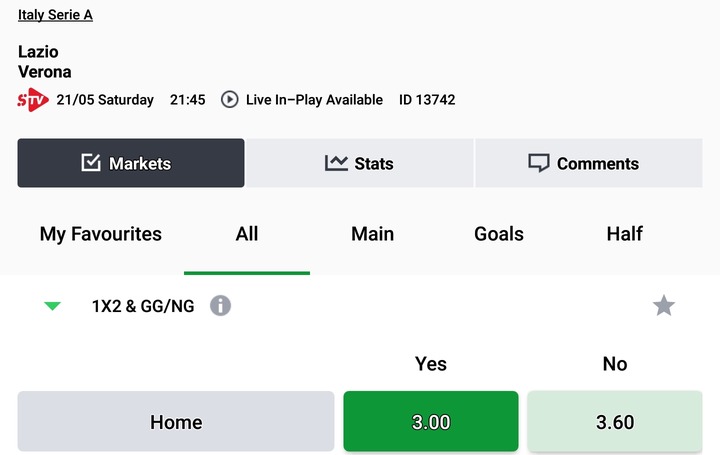Switch to the Stats tab

pyautogui.click(x=360, y=163)
